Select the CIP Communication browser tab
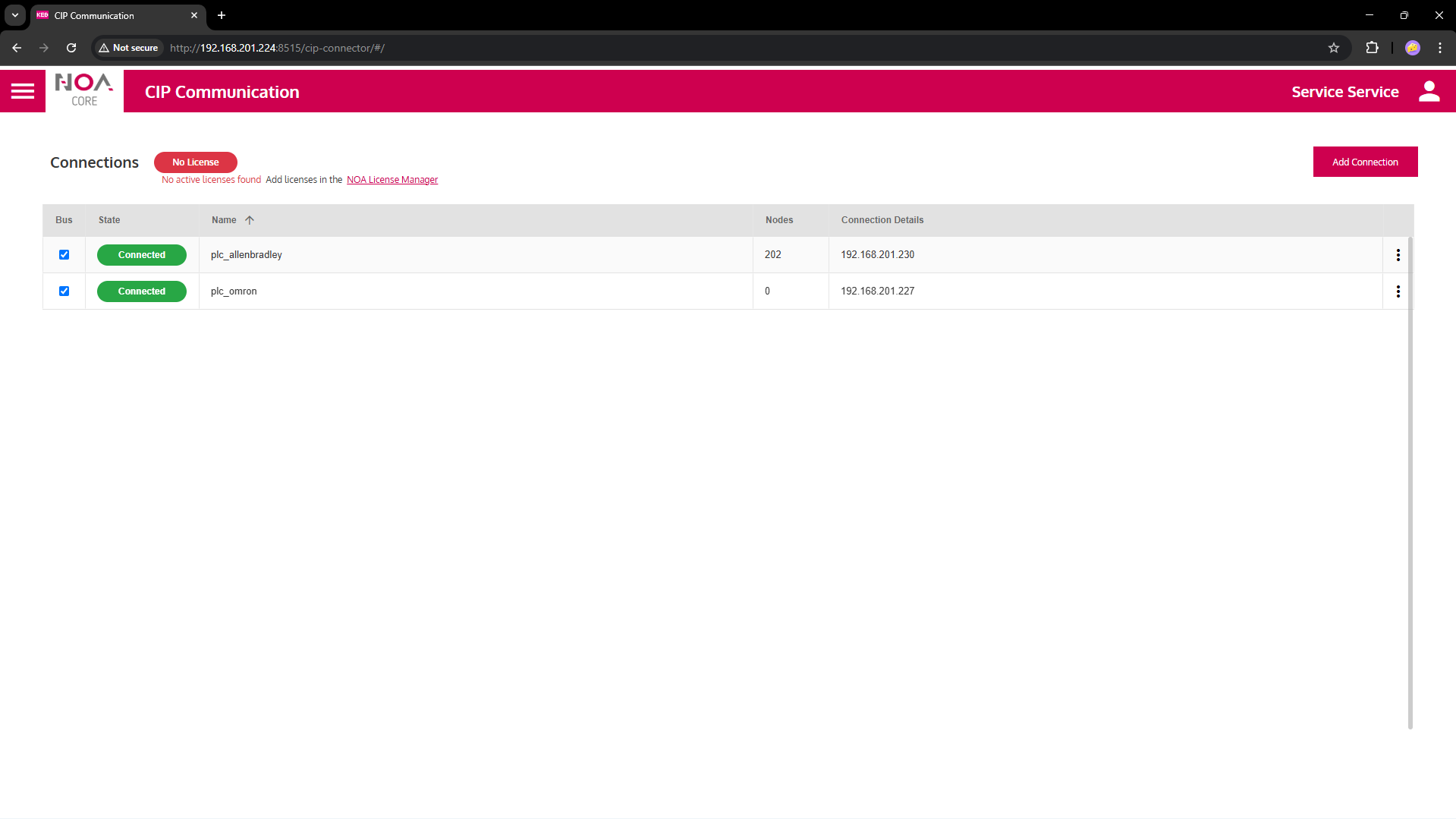The width and height of the screenshot is (1456, 819). (x=118, y=15)
